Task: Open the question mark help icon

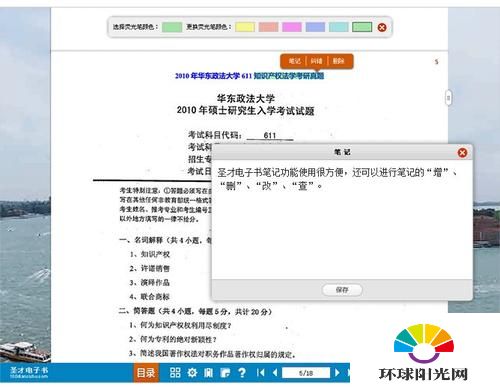Action: (242, 372)
